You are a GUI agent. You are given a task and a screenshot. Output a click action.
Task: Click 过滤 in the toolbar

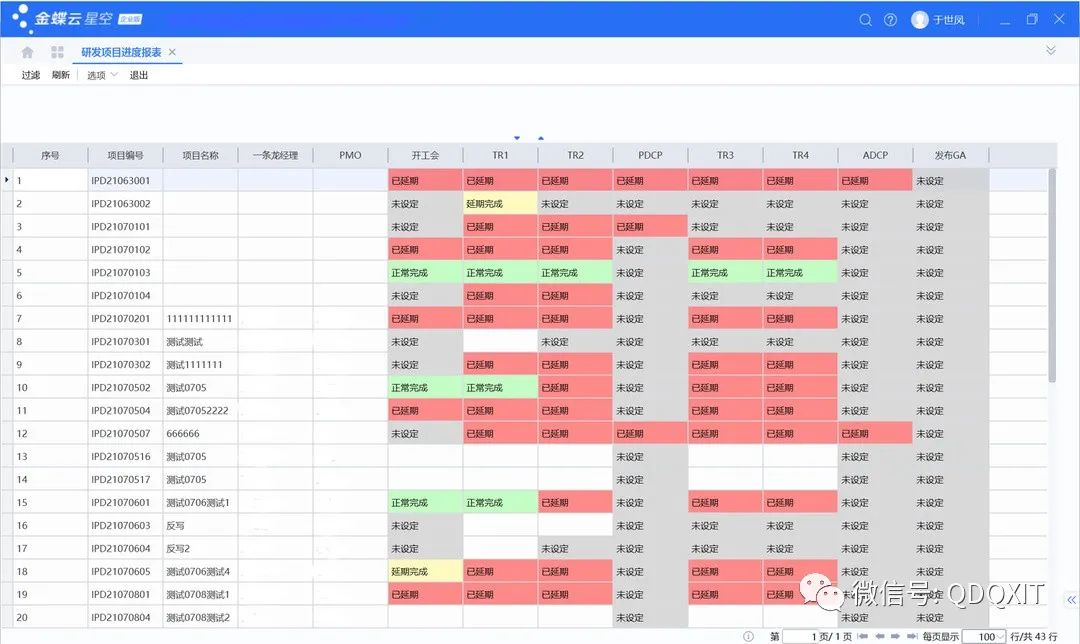(x=31, y=75)
